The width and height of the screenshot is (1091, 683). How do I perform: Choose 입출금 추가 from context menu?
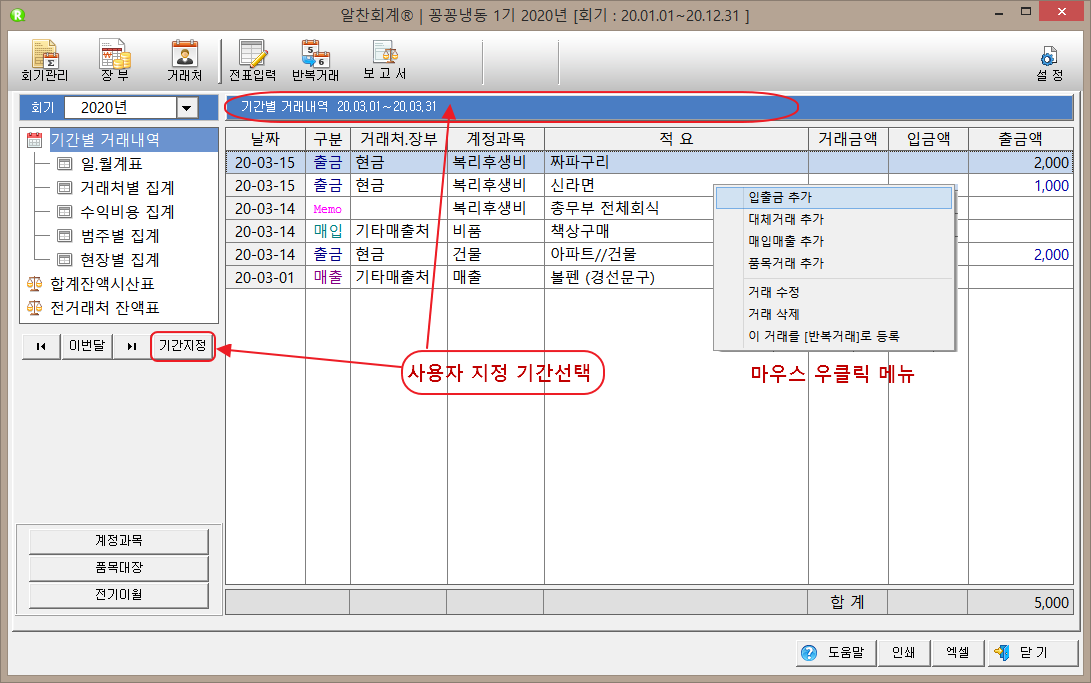point(834,198)
